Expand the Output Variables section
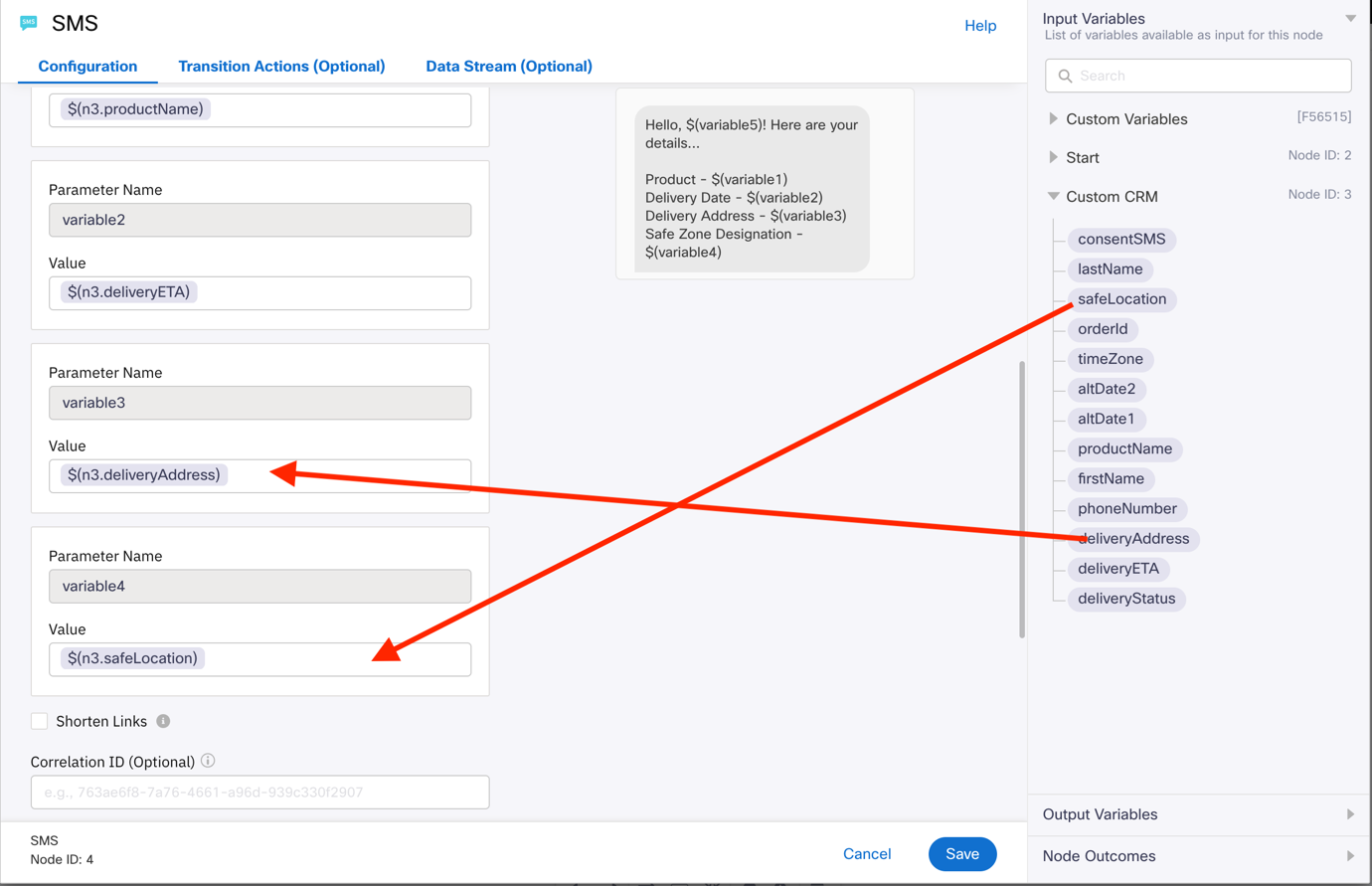This screenshot has height=886, width=1372. (1350, 814)
